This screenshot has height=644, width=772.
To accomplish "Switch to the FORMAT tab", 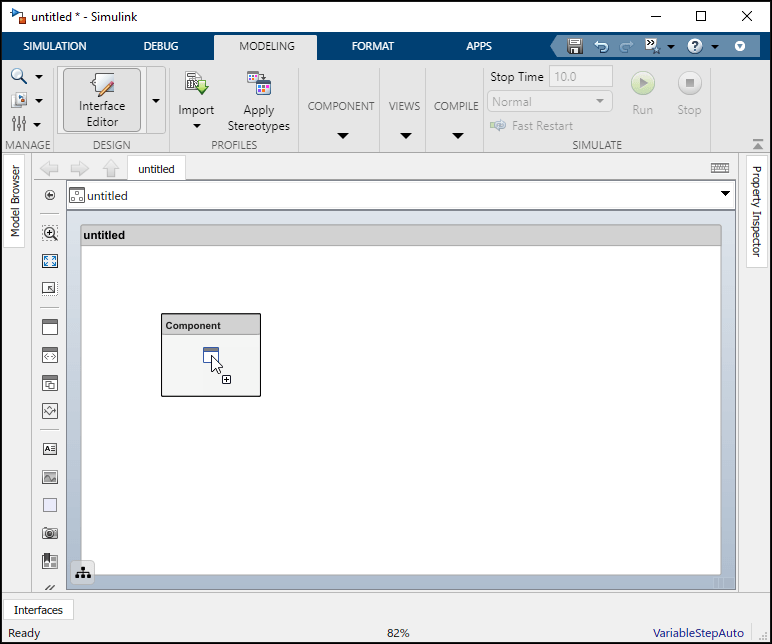I will coord(373,46).
